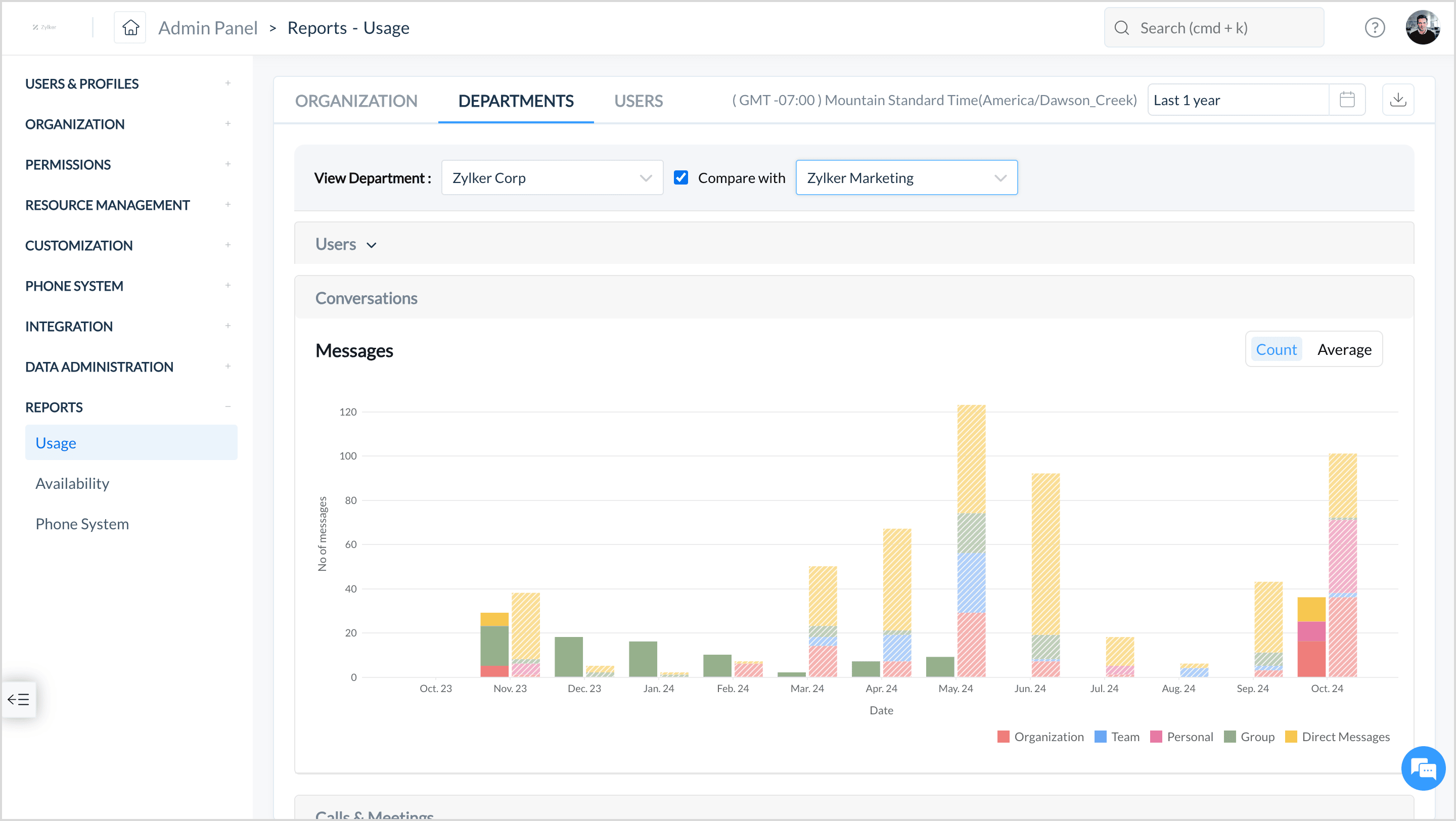Screen dimensions: 1456x821
Task: Click the tall May. 24 striped bar
Action: point(971,541)
